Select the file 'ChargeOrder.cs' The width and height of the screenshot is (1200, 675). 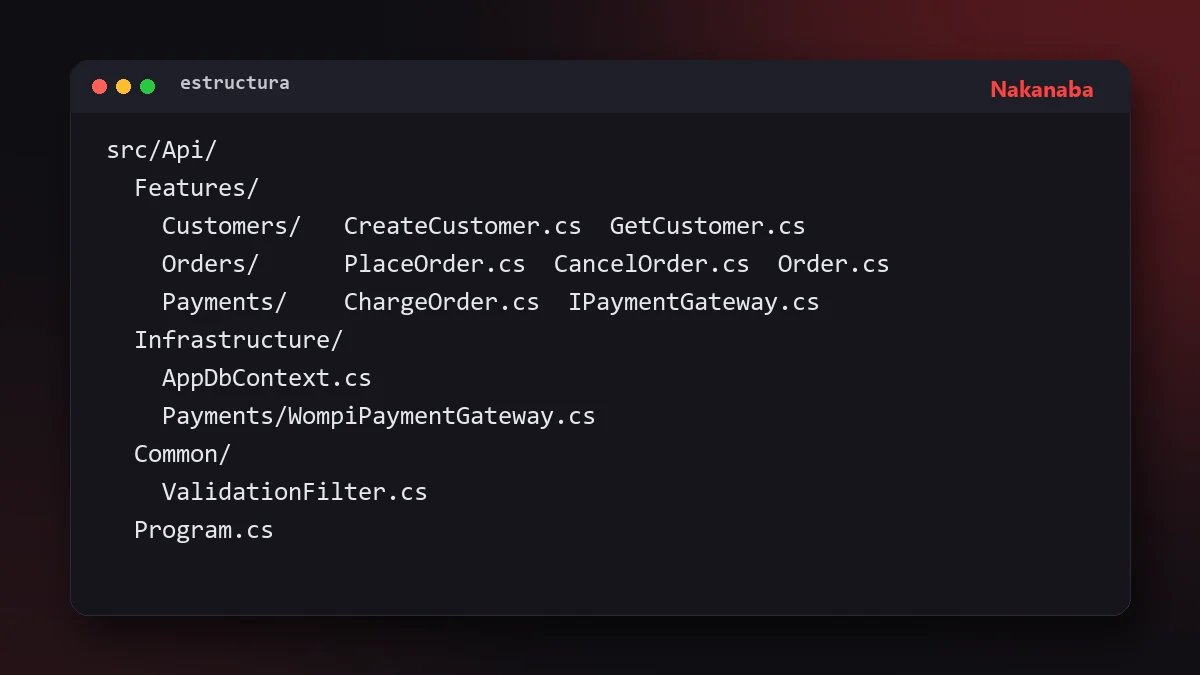pyautogui.click(x=442, y=302)
